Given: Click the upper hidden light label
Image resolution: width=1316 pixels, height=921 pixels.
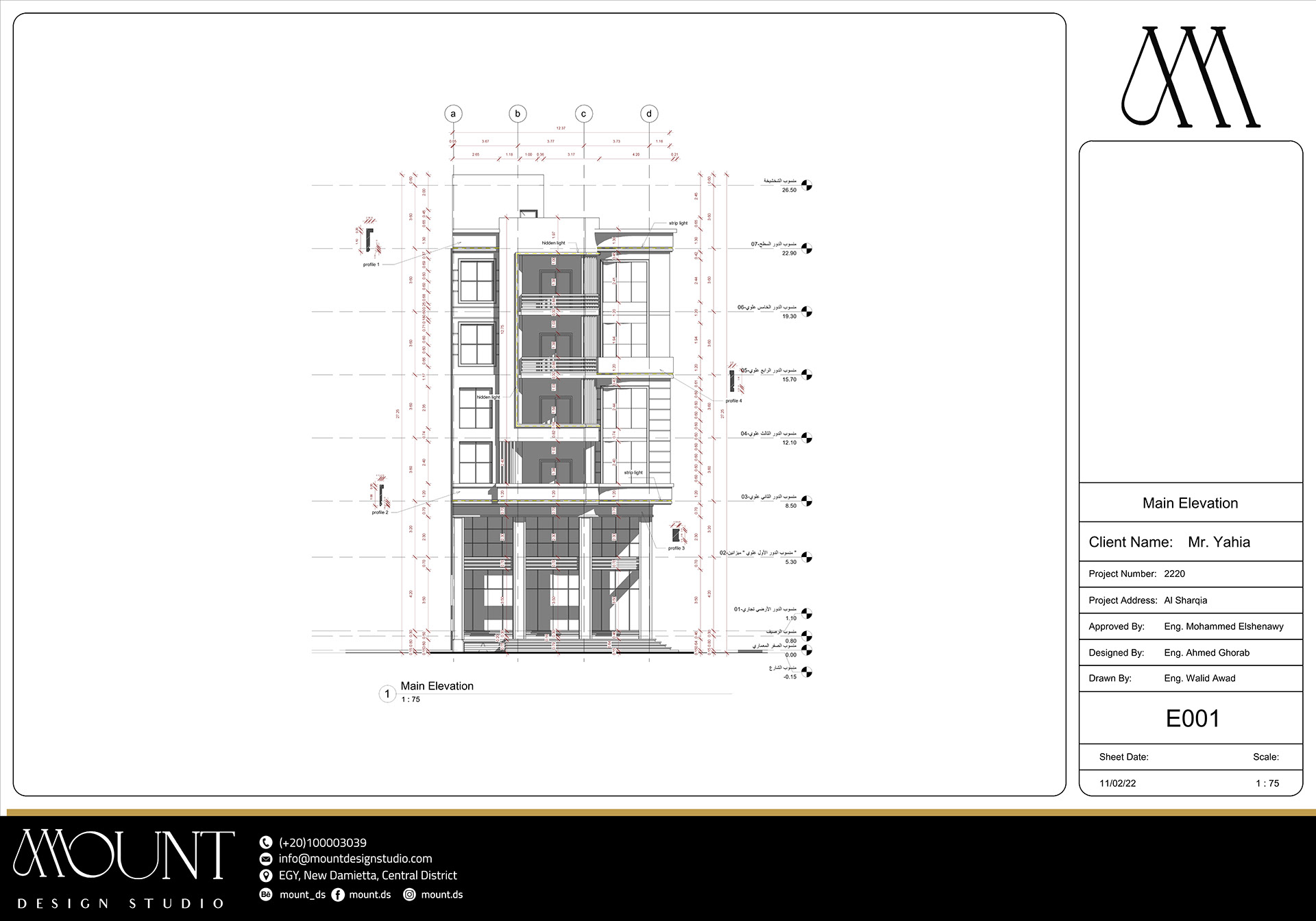Looking at the screenshot, I should (553, 243).
